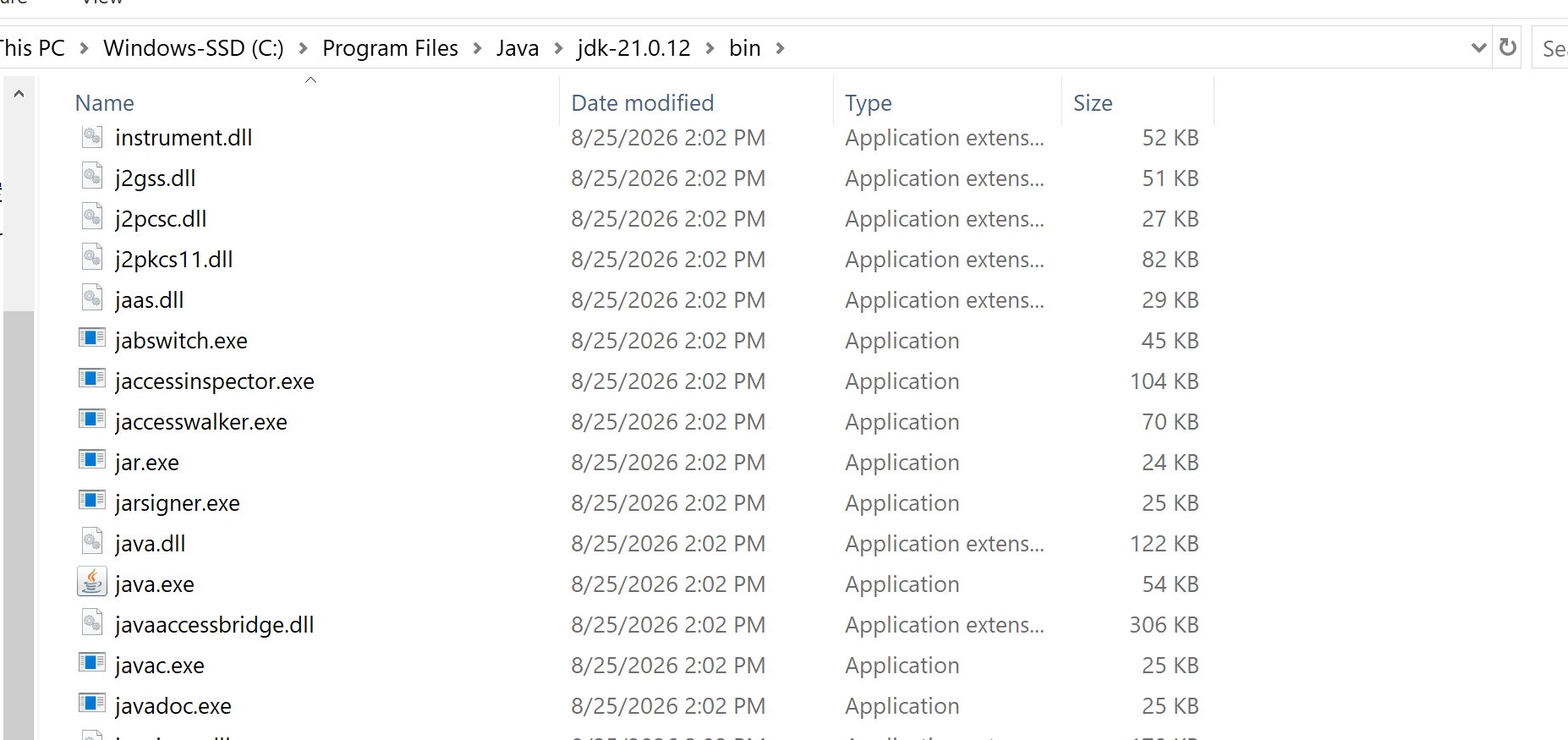Select the javadoc.exe application icon
The image size is (1568, 740).
coord(92,704)
